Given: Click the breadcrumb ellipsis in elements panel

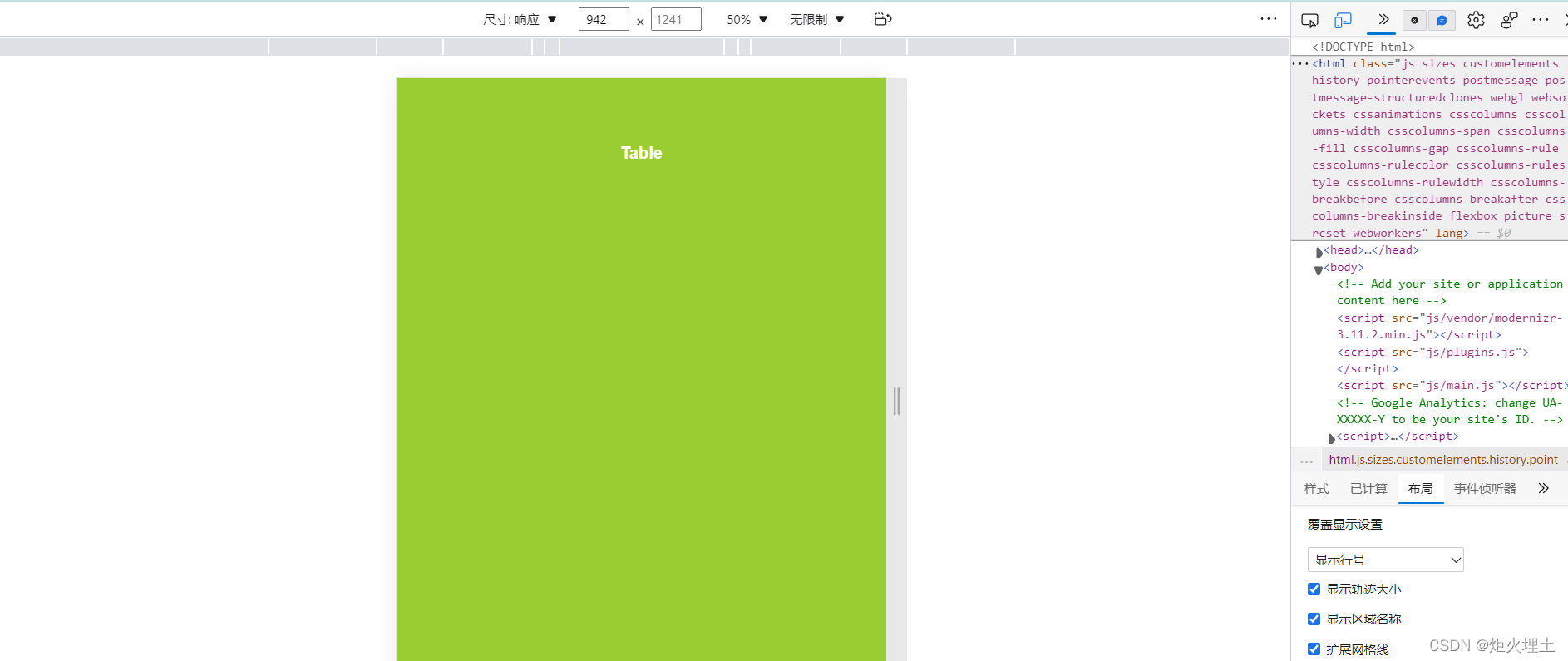Looking at the screenshot, I should [1307, 460].
